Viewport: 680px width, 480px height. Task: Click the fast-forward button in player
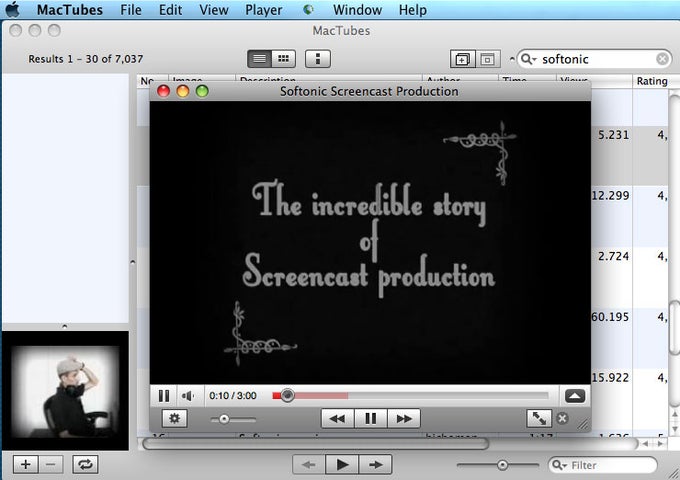tap(404, 418)
